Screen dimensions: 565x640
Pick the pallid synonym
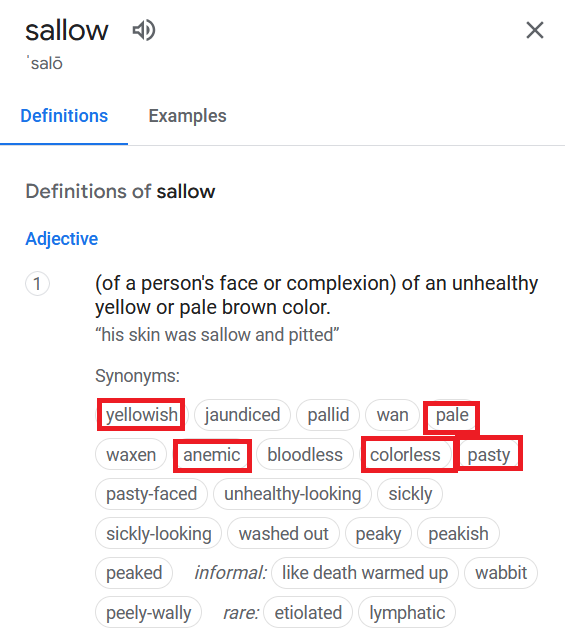(328, 415)
